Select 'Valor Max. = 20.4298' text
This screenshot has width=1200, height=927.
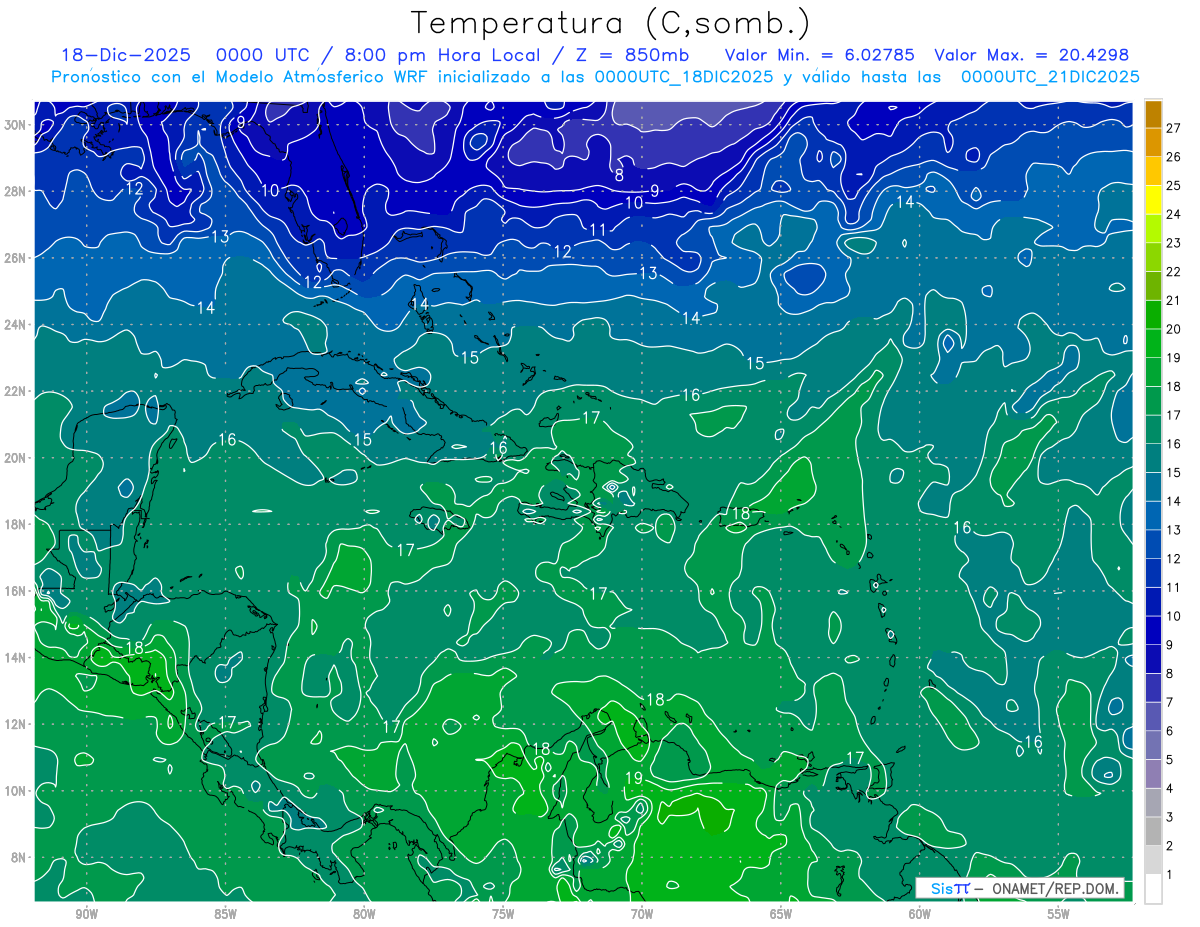pos(1032,55)
